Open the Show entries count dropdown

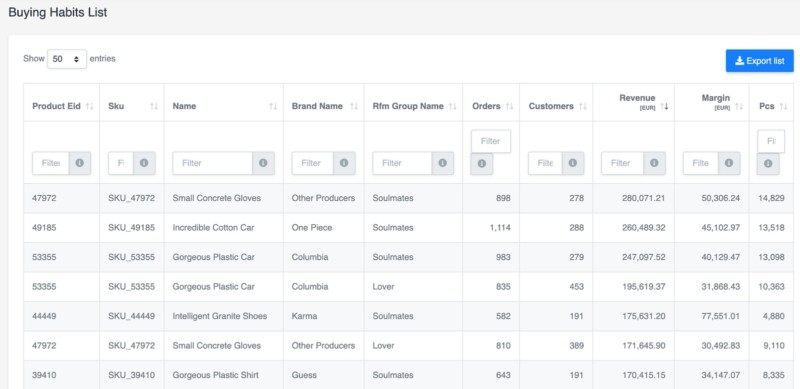[67, 59]
